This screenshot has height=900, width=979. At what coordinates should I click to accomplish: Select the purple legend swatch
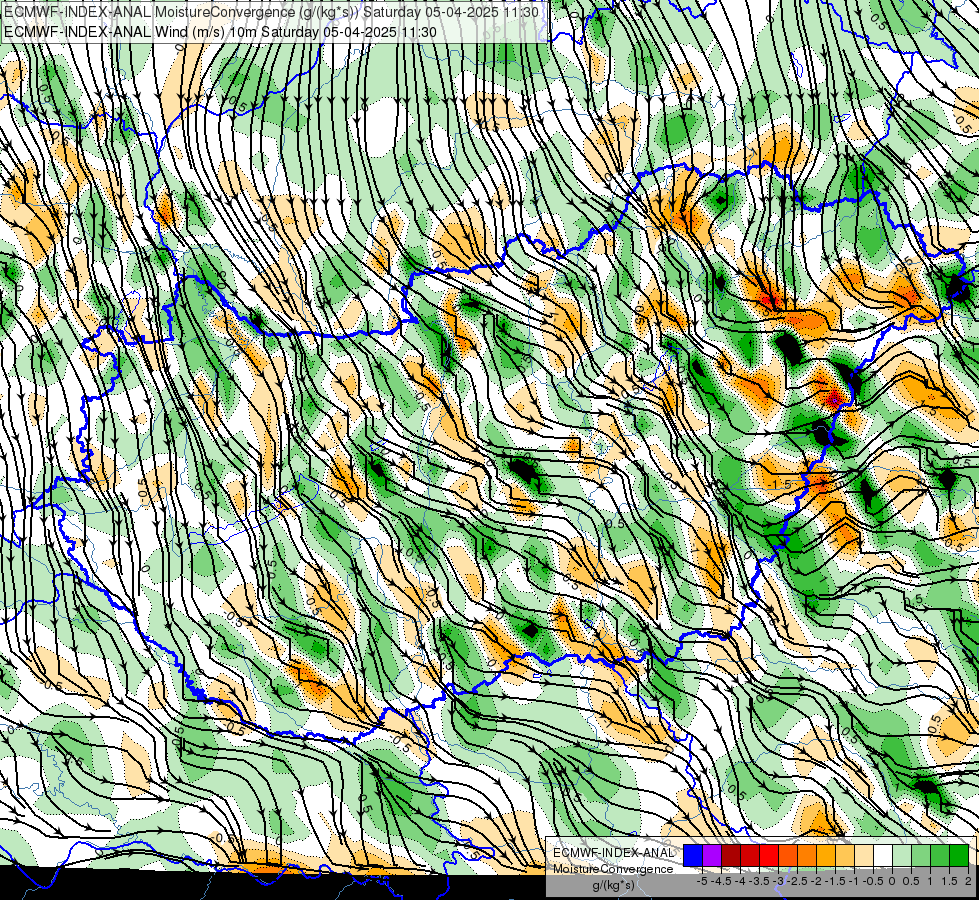[712, 855]
